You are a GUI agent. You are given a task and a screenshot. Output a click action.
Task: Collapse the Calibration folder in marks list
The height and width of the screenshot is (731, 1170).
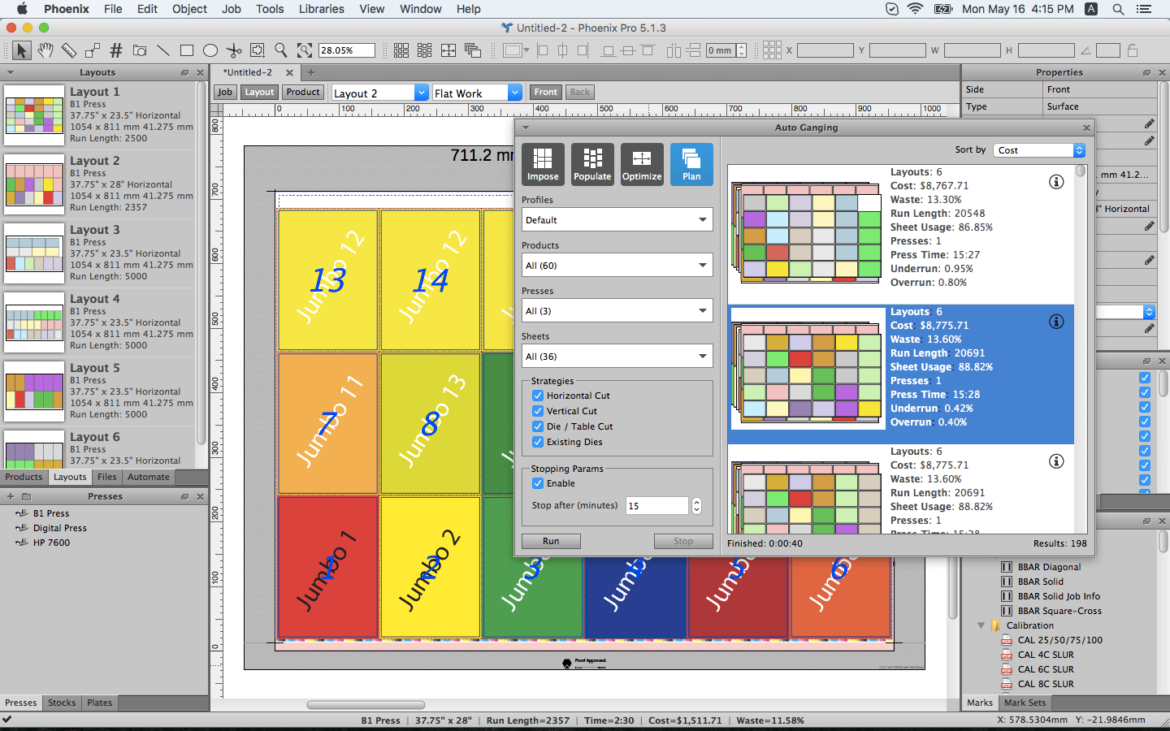981,626
